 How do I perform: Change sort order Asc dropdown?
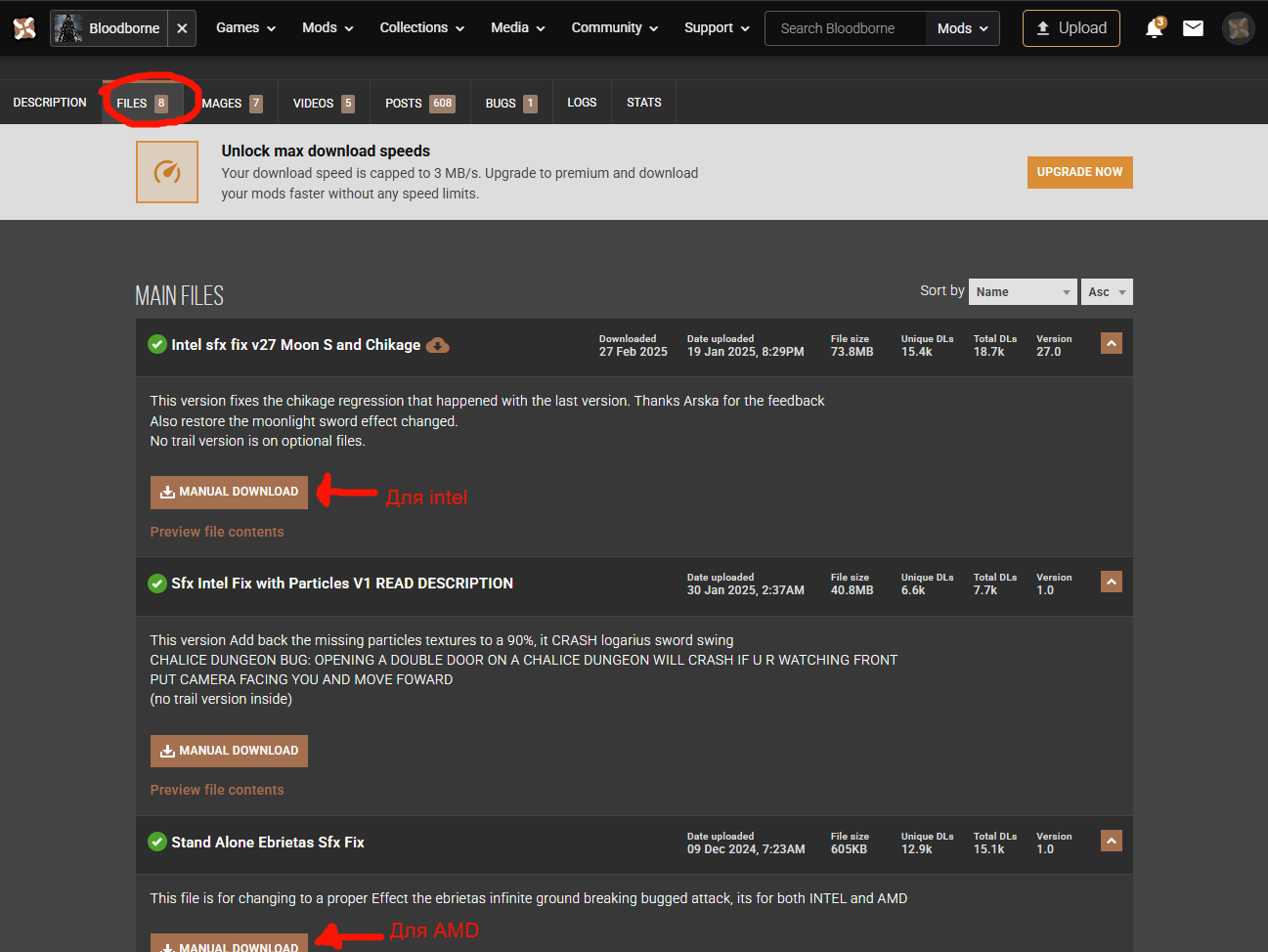tap(1107, 291)
